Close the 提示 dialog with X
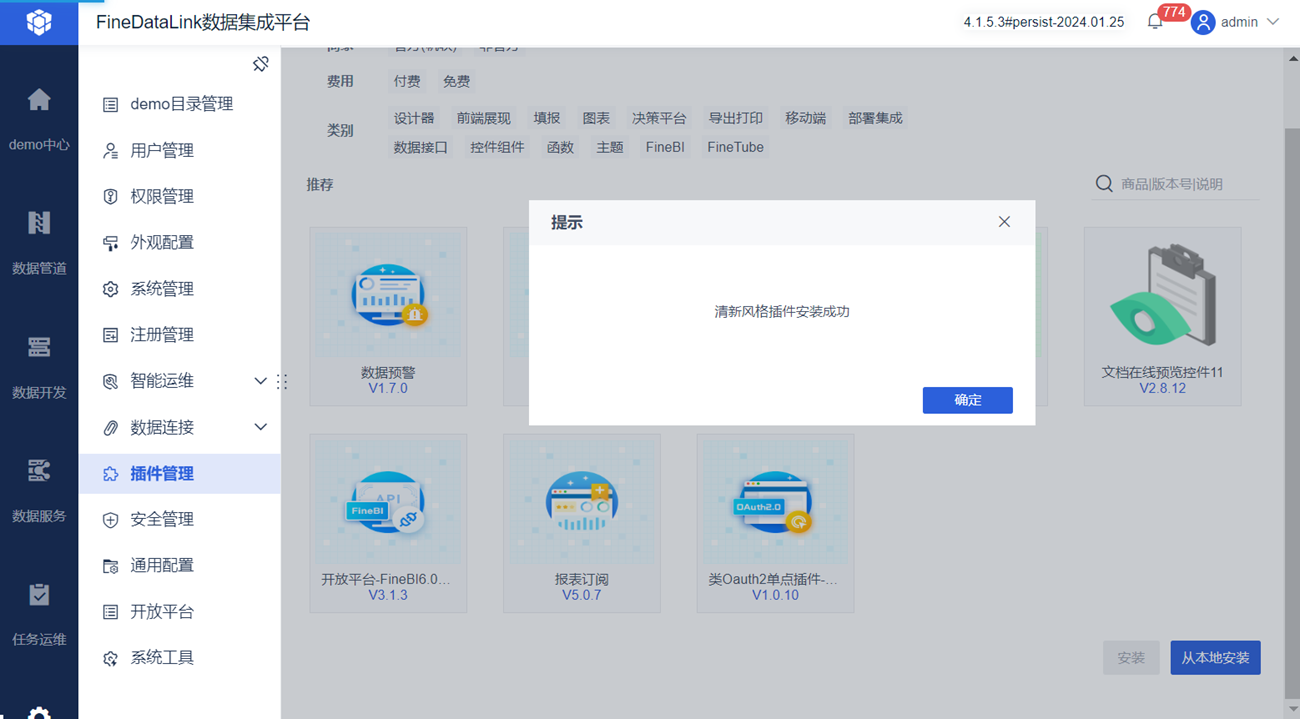 [x=1004, y=222]
